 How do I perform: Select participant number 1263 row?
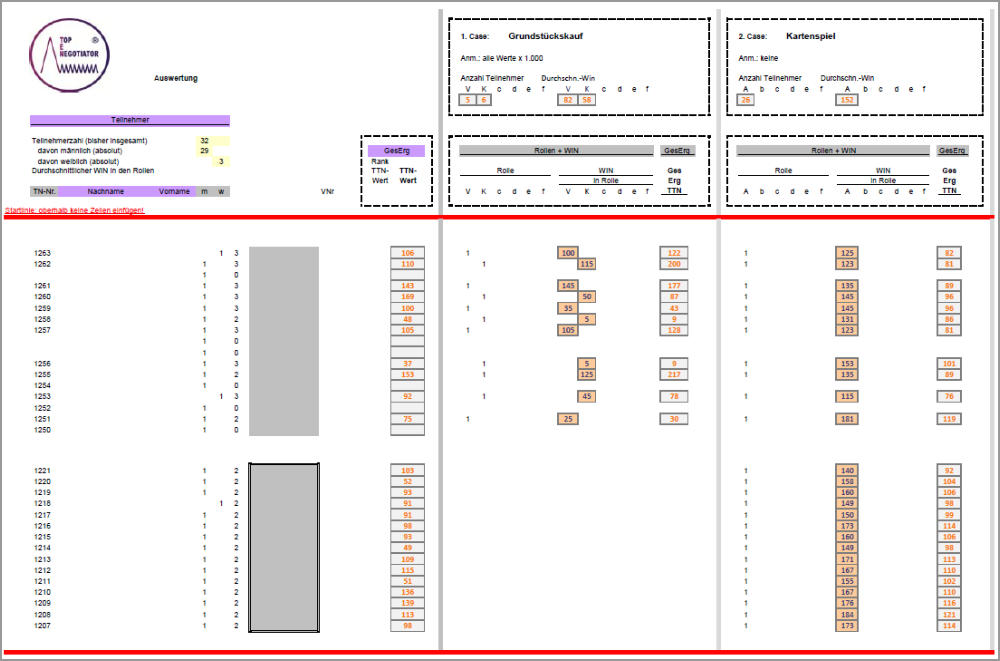[x=45, y=253]
